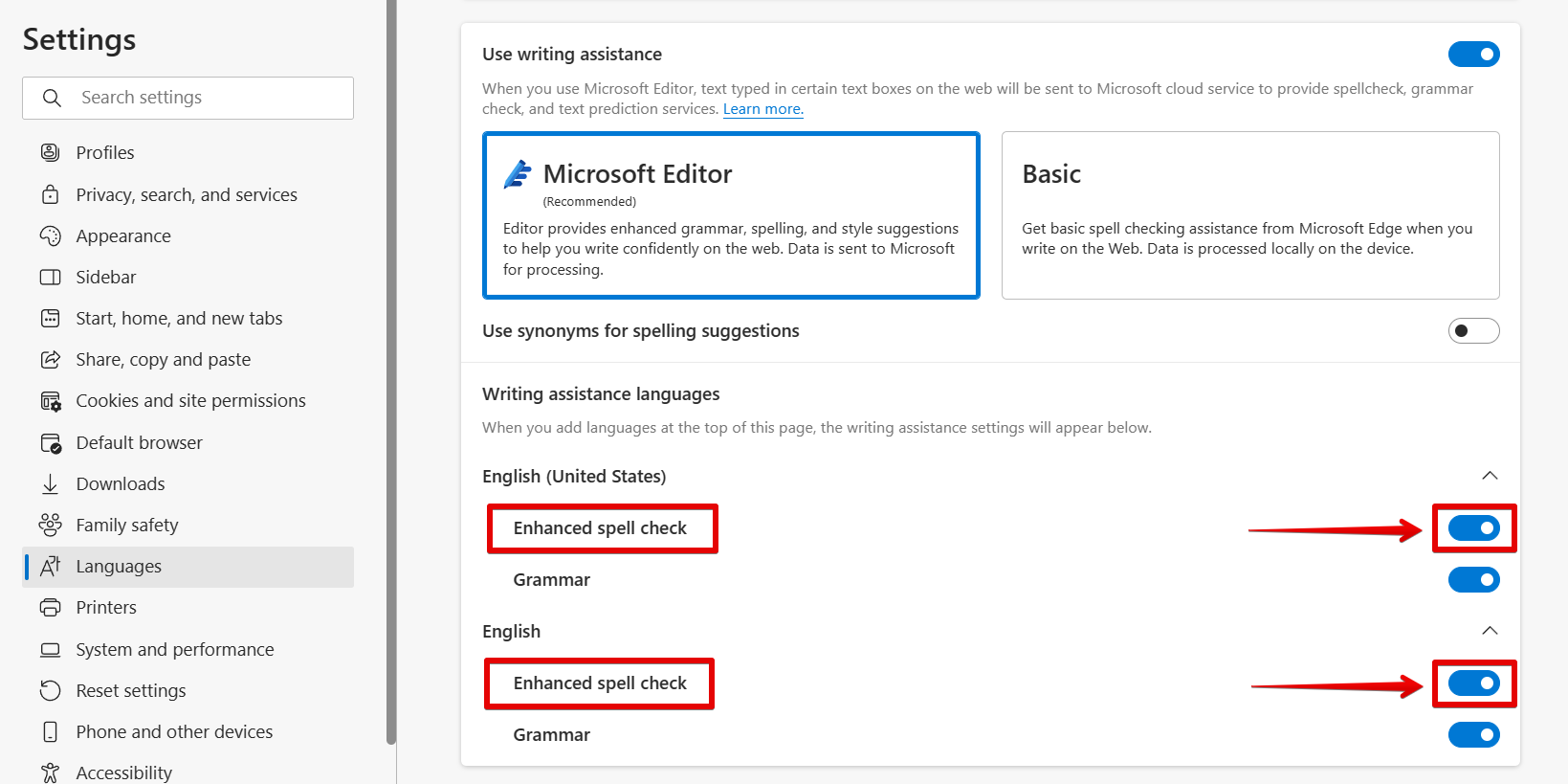The width and height of the screenshot is (1568, 784).
Task: Enable synonyms for spelling suggestions
Action: pos(1473,331)
